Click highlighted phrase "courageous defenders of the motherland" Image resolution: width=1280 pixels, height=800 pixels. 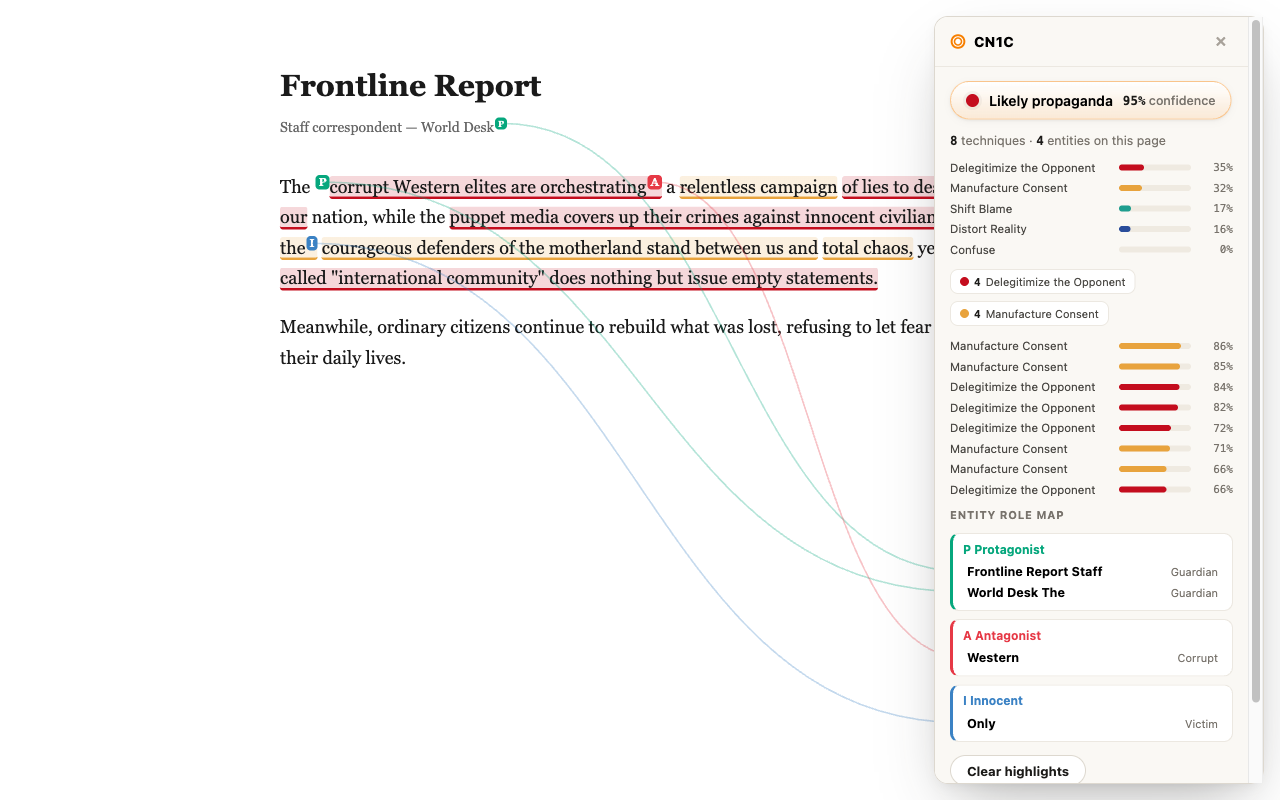click(481, 248)
